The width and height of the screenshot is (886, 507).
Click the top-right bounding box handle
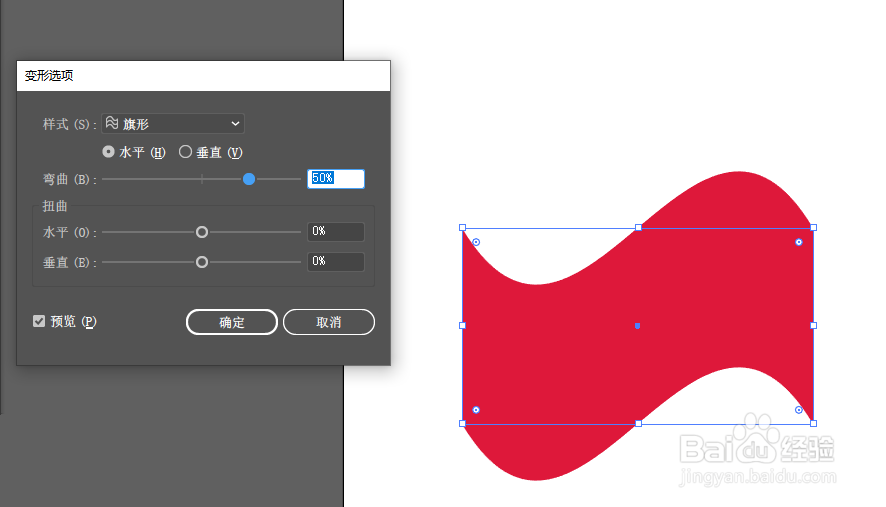814,227
